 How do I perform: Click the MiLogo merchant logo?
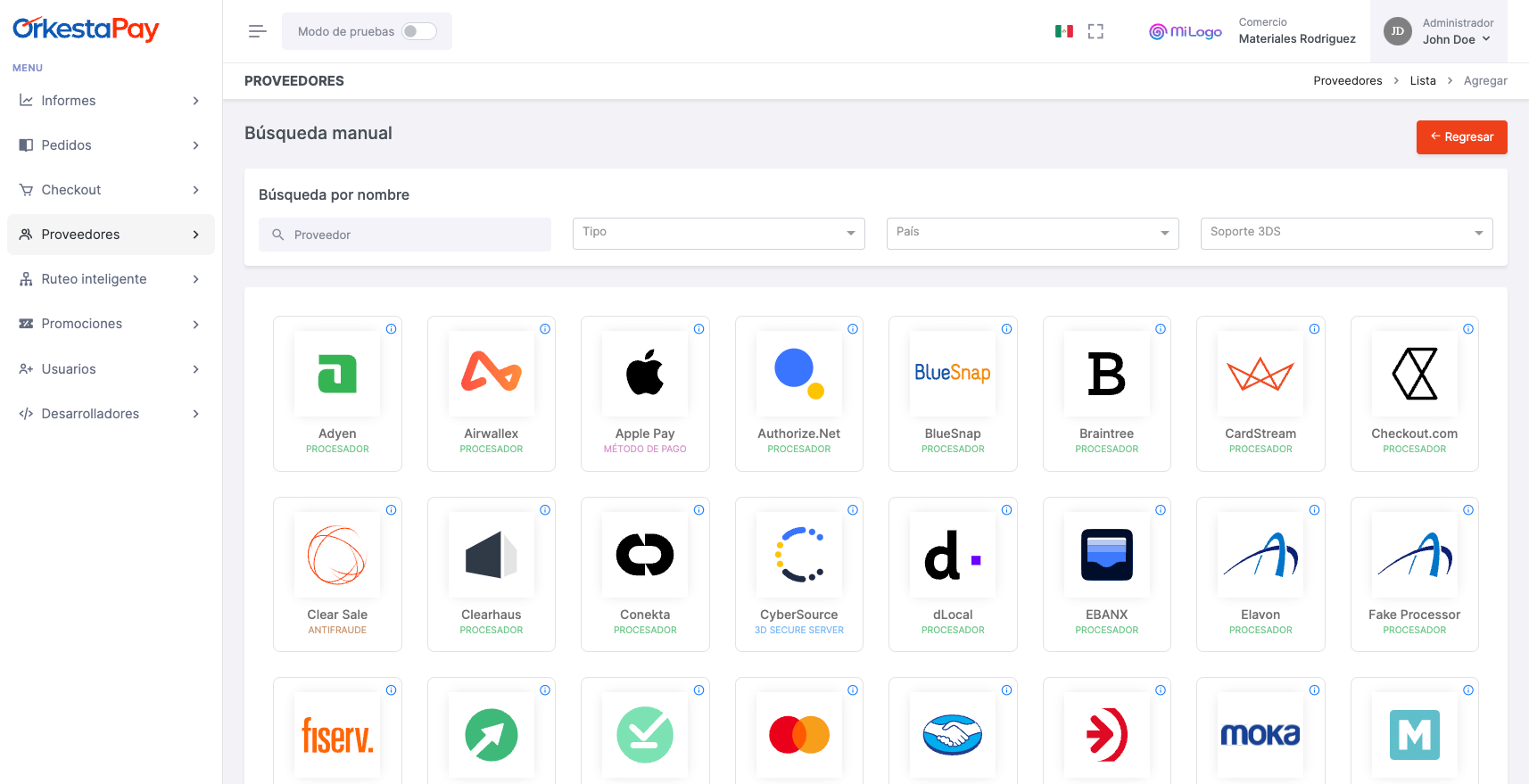(1185, 31)
